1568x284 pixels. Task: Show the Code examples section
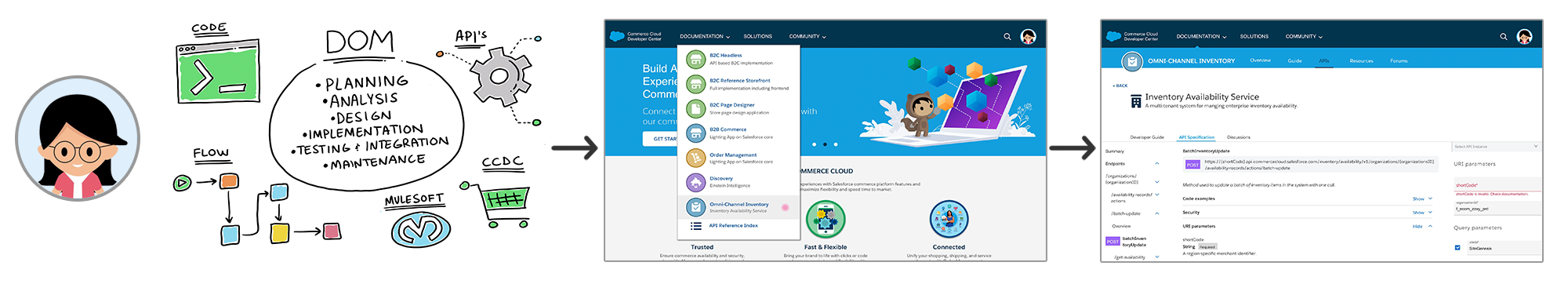(x=1418, y=199)
